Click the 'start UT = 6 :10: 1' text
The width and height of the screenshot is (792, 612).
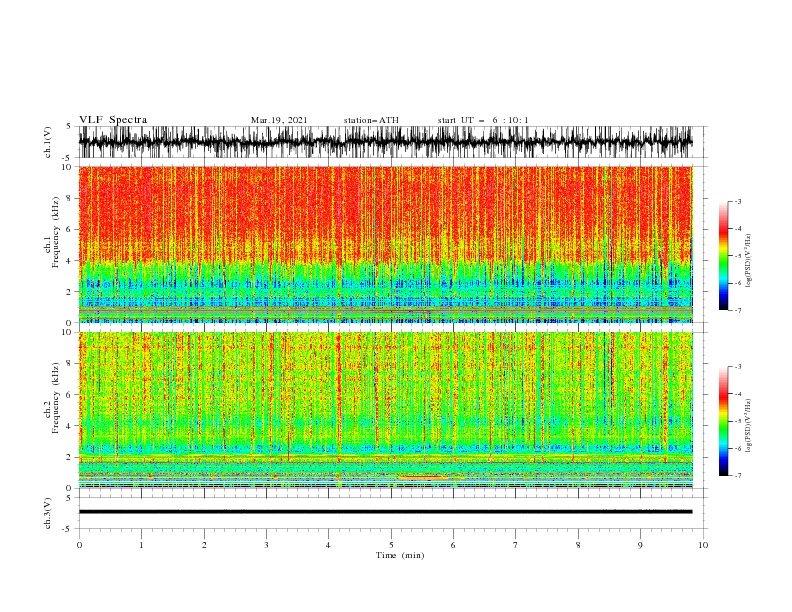click(x=483, y=120)
